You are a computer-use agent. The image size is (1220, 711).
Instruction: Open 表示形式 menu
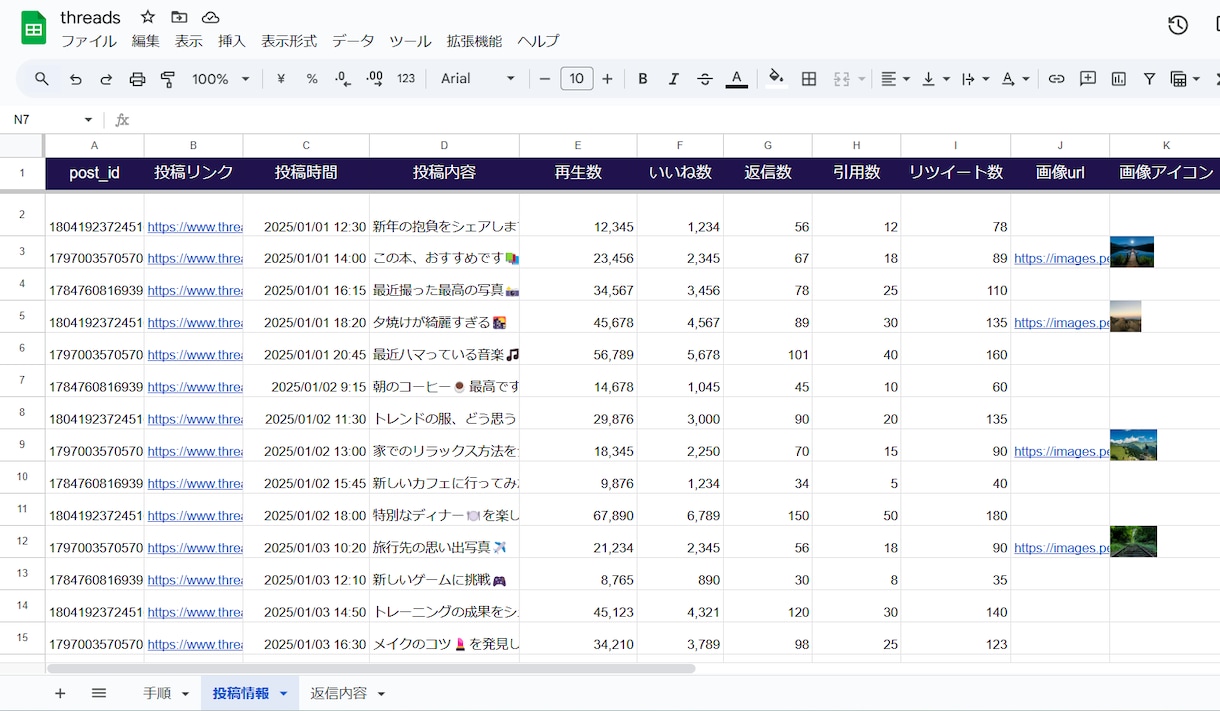point(289,41)
